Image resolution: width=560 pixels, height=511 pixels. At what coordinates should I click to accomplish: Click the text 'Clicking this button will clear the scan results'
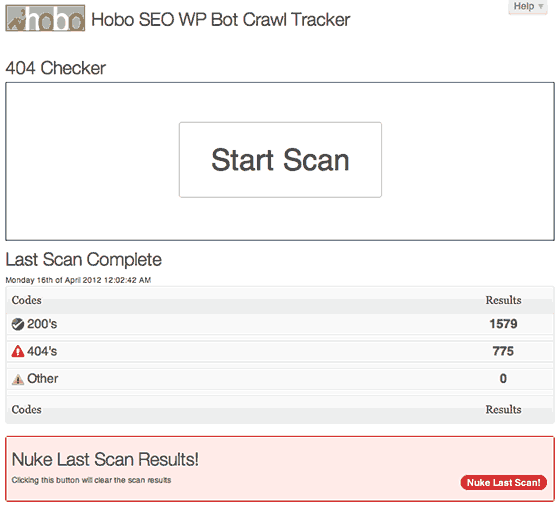(91, 480)
